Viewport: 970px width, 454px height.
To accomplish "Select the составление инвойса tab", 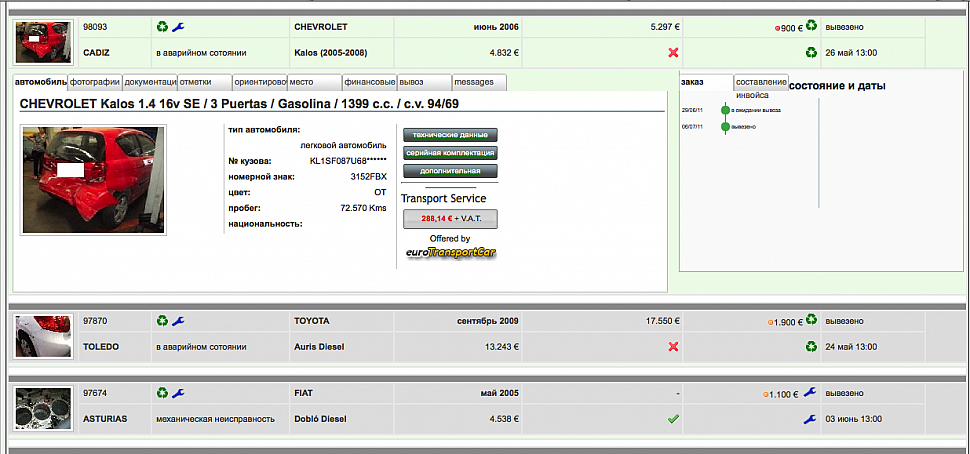I will (762, 82).
